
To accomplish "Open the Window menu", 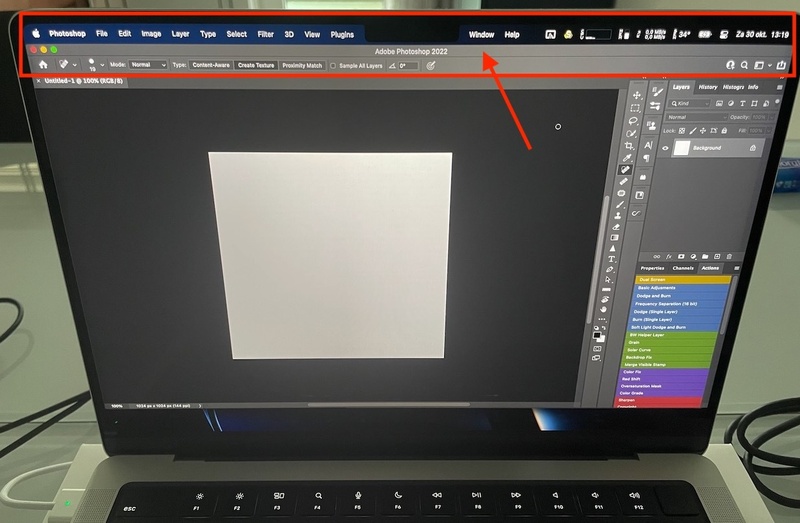I will 481,35.
